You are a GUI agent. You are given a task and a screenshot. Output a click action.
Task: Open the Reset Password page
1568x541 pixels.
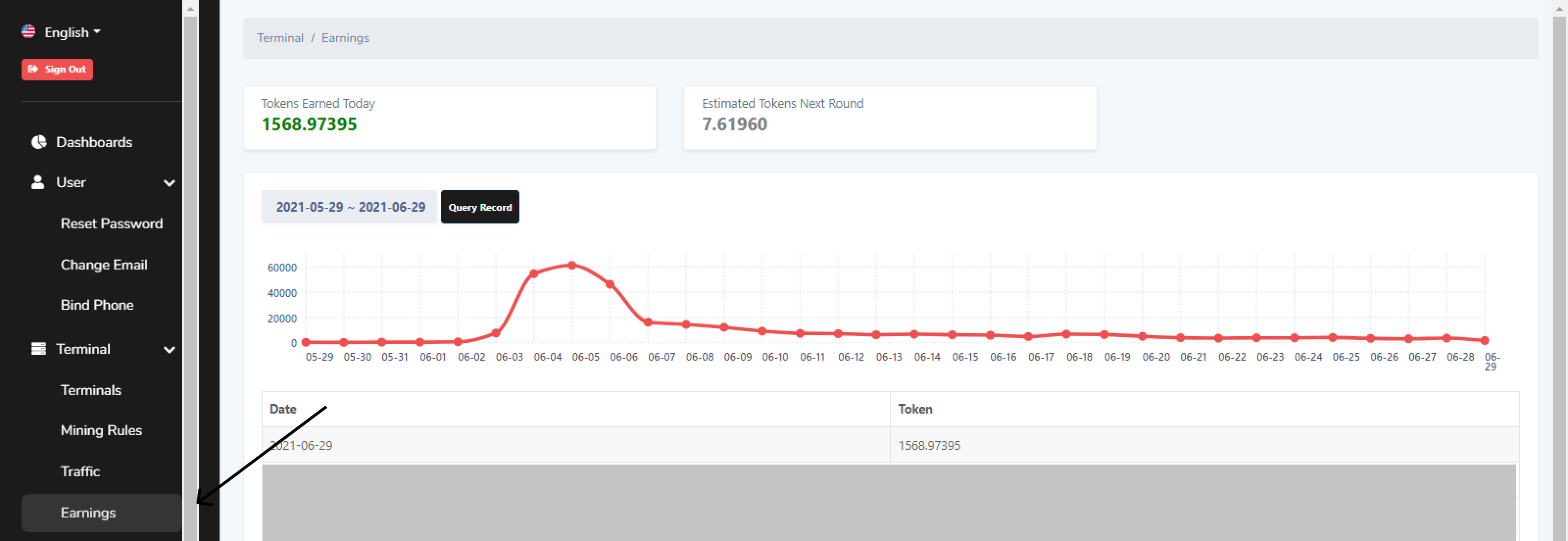pyautogui.click(x=111, y=223)
